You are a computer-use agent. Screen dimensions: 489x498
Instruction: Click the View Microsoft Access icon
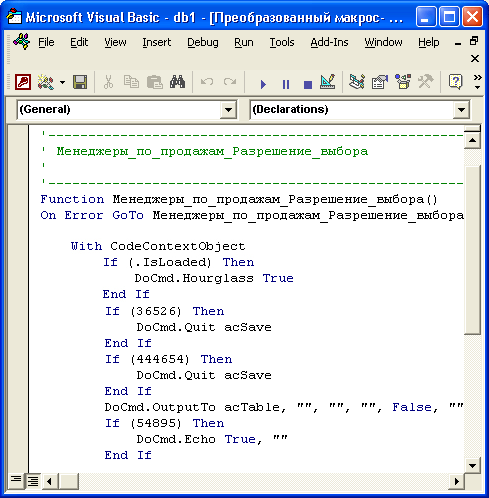[x=23, y=82]
